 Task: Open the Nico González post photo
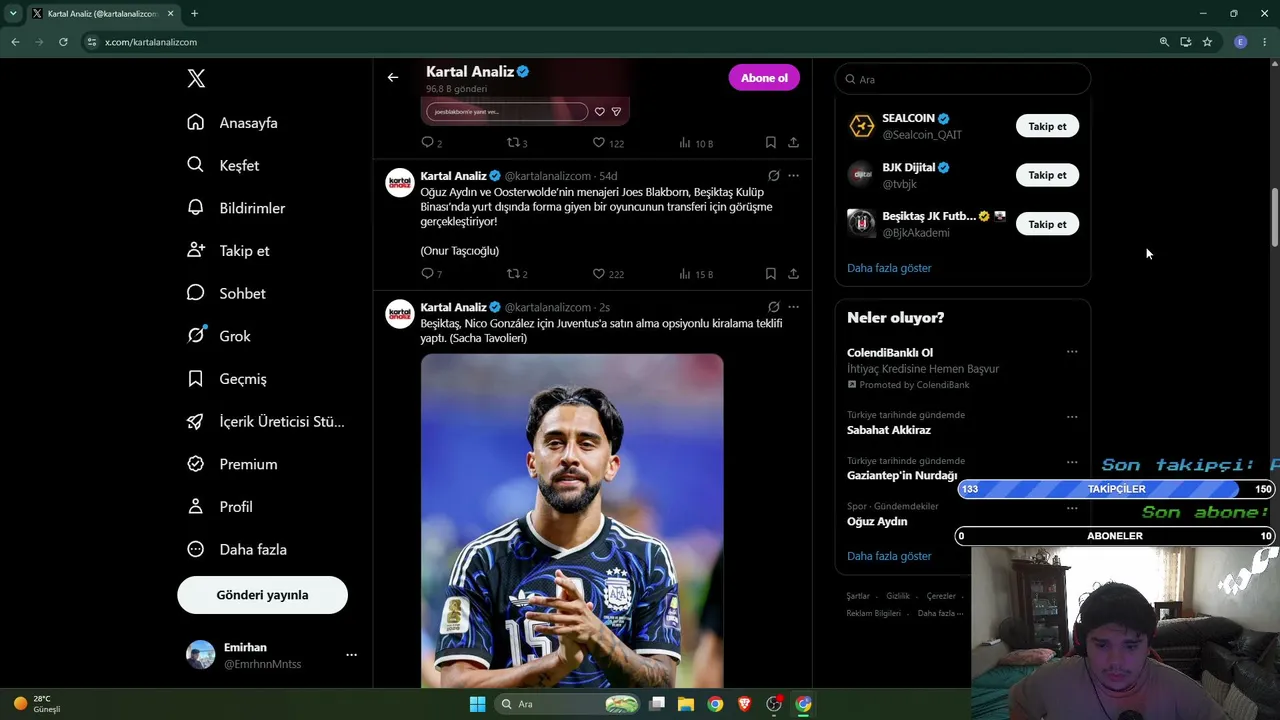572,520
